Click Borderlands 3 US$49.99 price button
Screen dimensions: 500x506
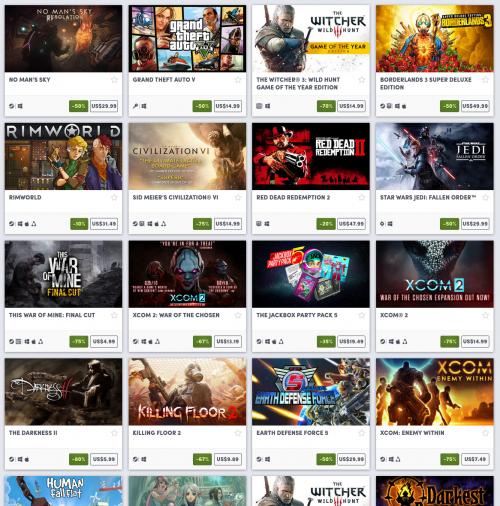pos(475,106)
